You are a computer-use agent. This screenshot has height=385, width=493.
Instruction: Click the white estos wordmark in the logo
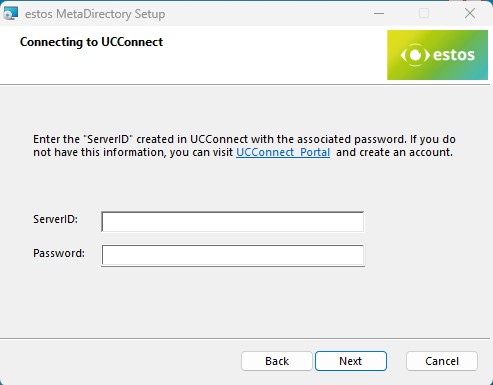click(454, 55)
